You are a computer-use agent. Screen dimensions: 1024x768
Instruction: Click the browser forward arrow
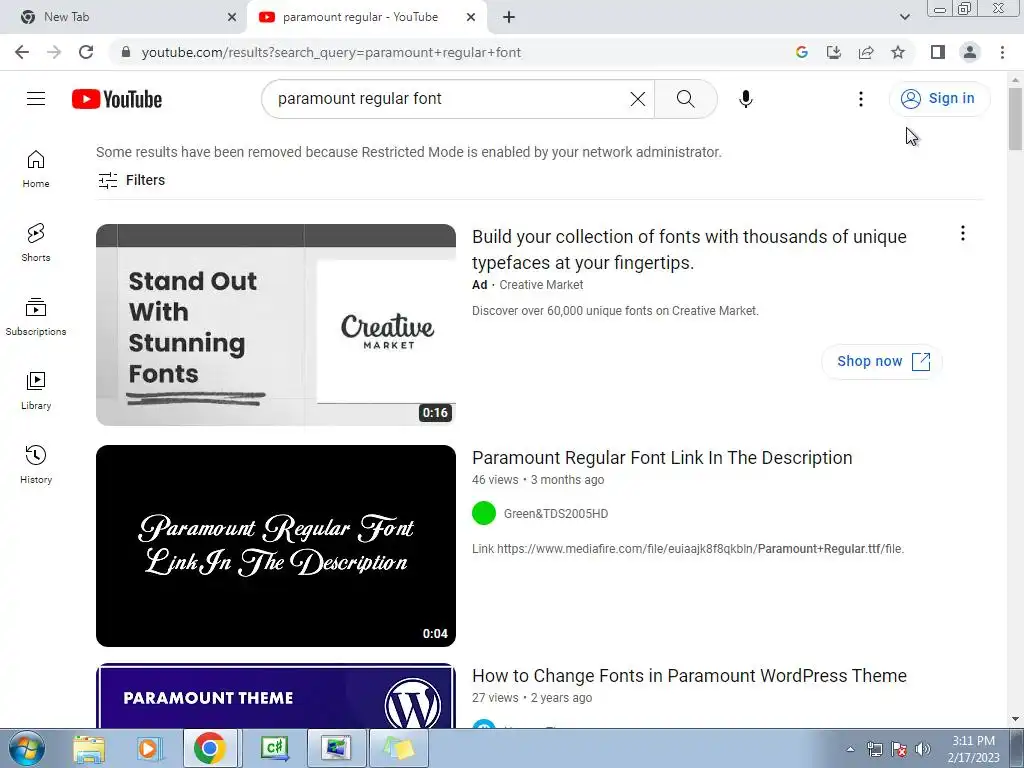[54, 52]
